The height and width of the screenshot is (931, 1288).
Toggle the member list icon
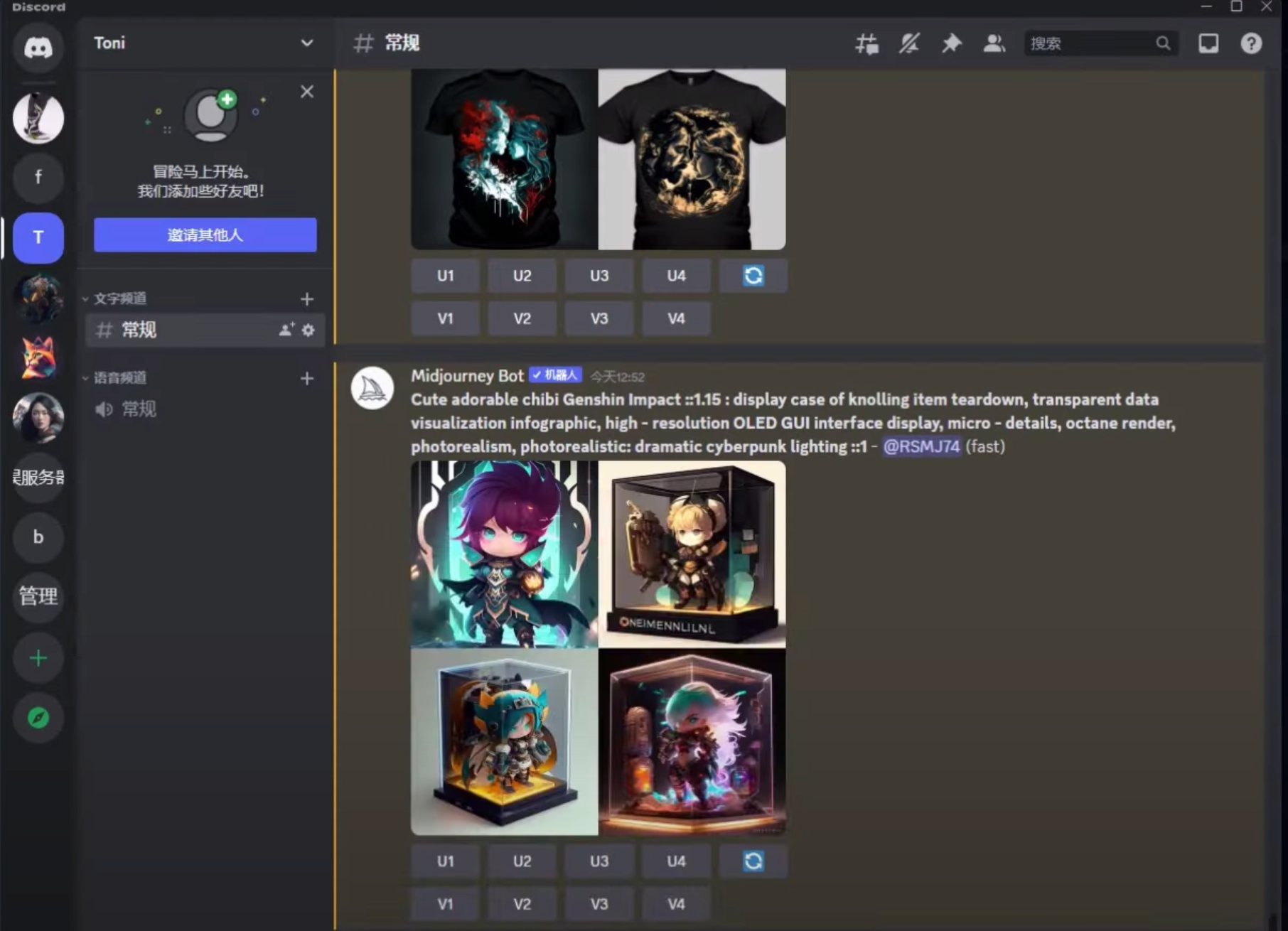pyautogui.click(x=994, y=43)
